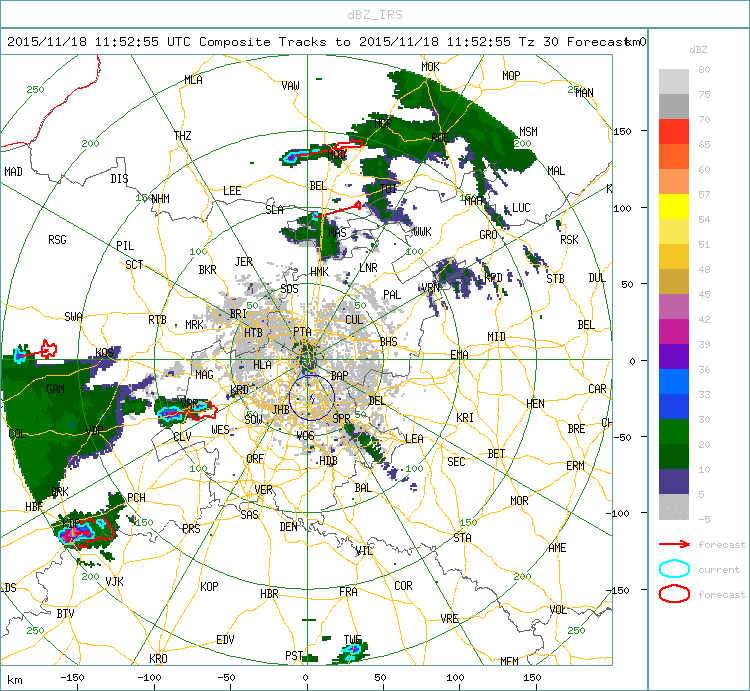Screen dimensions: 750x691
Task: Click the BET station label
Action: [496, 454]
